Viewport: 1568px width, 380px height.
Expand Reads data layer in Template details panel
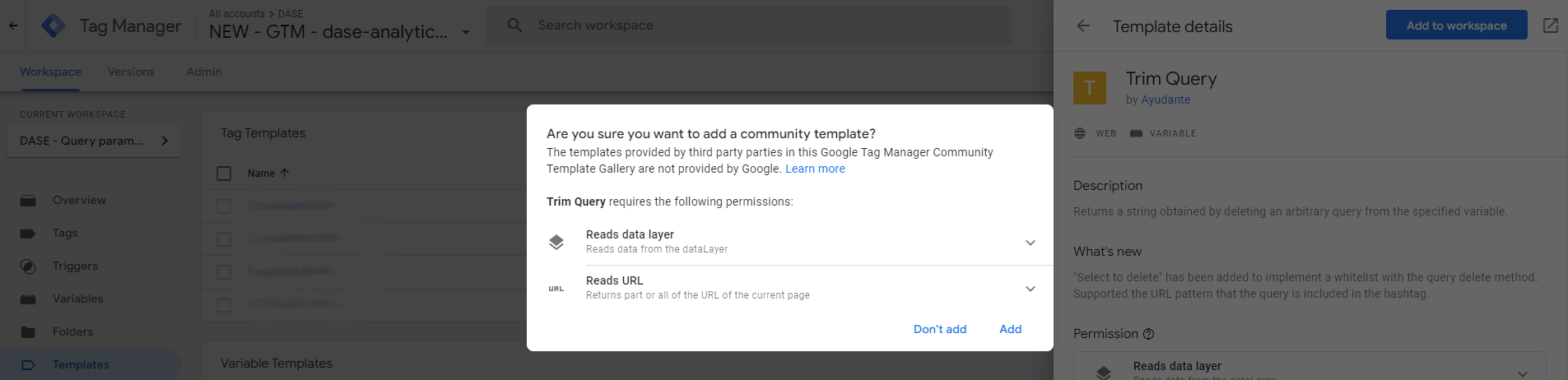pyautogui.click(x=1523, y=373)
